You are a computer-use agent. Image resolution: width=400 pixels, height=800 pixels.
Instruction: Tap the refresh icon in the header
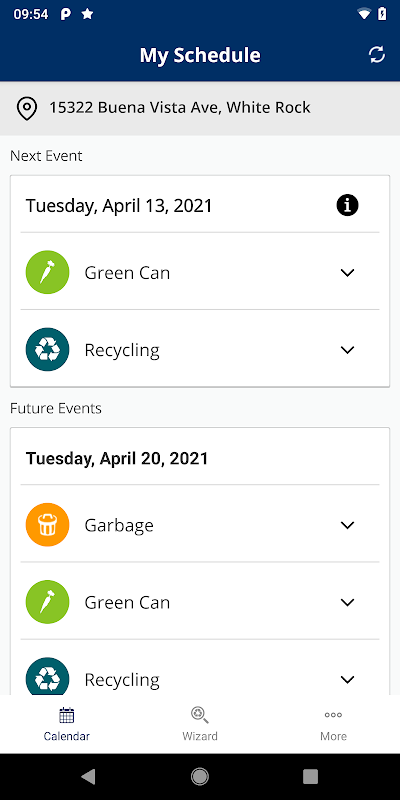click(377, 55)
